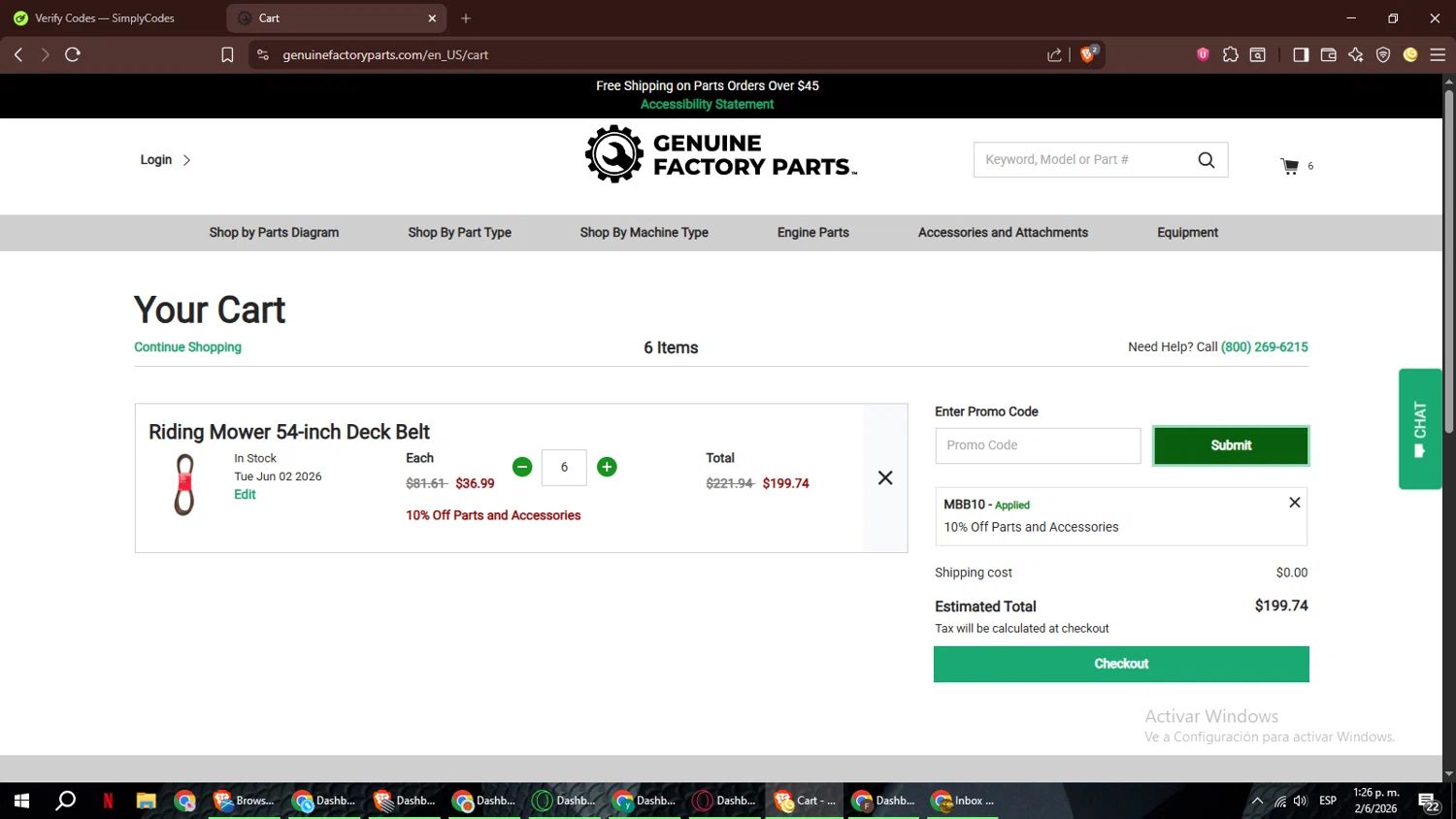Open Brave Wallet icon
Viewport: 1456px width, 819px height.
pos(1329,54)
